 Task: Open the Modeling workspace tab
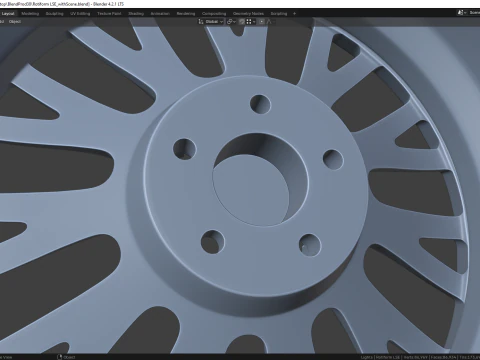30,14
